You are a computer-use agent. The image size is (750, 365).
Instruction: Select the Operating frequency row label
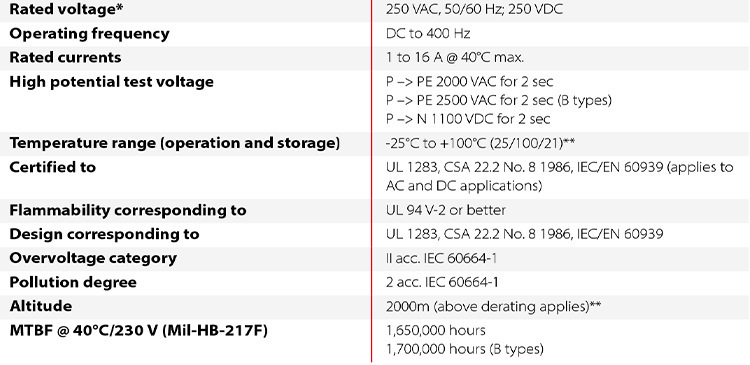coord(89,34)
